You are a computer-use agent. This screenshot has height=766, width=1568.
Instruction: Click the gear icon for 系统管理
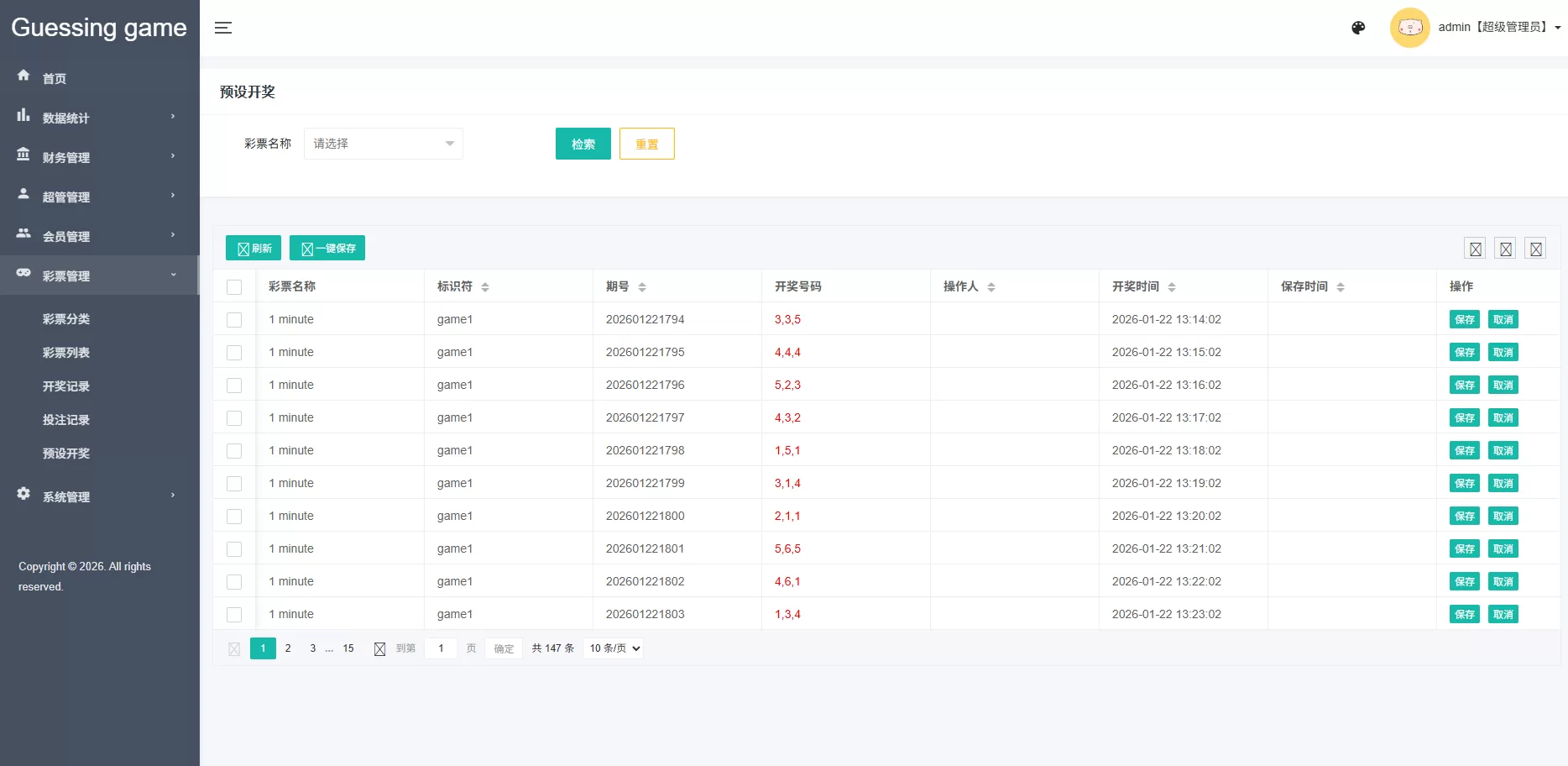pyautogui.click(x=24, y=493)
